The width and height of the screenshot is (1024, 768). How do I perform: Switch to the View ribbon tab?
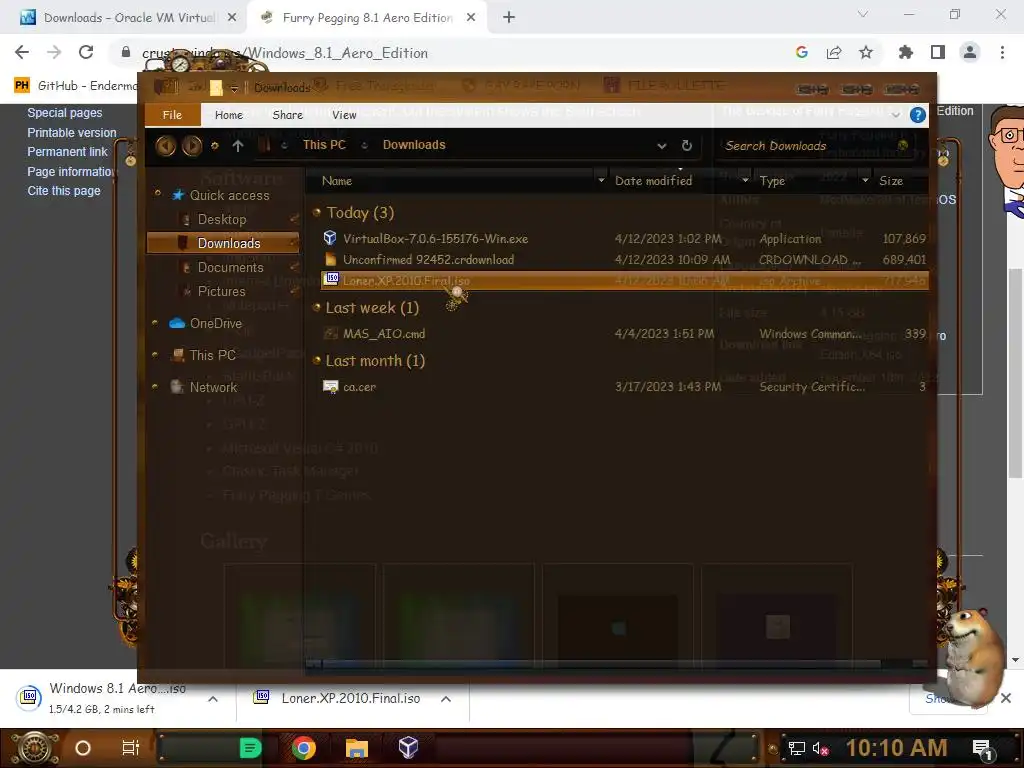(344, 115)
